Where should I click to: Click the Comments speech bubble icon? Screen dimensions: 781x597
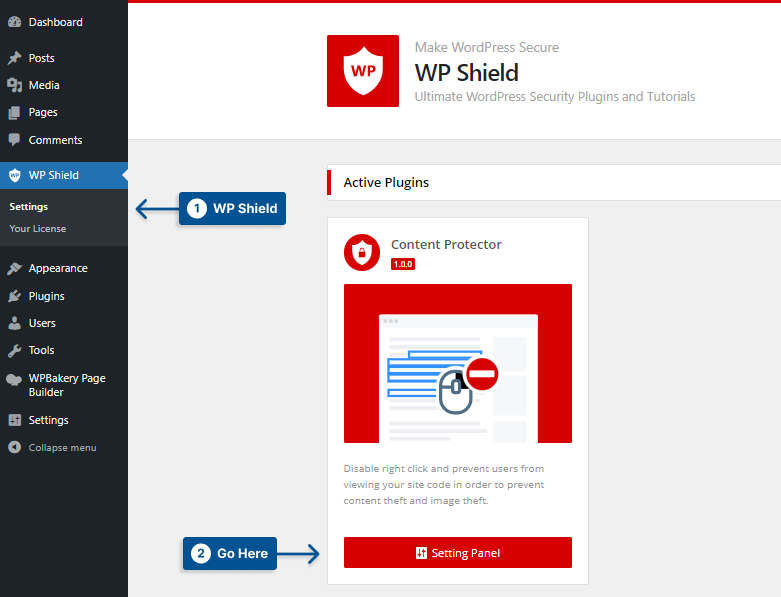(x=15, y=140)
